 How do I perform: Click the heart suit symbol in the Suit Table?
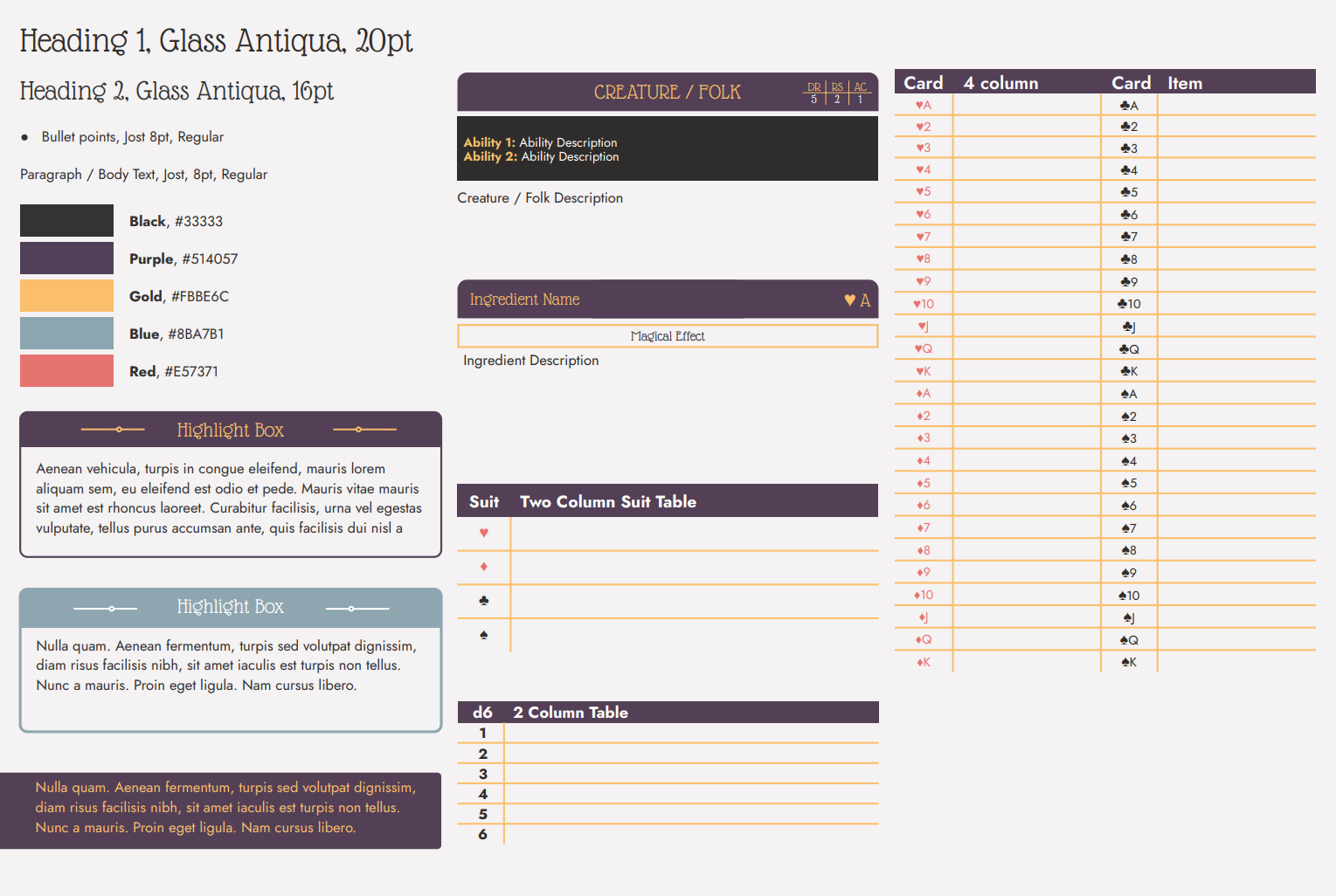click(483, 533)
